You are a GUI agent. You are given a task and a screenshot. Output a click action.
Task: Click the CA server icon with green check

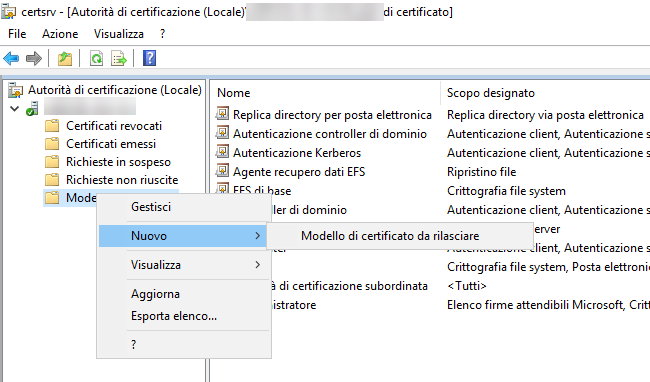point(32,108)
